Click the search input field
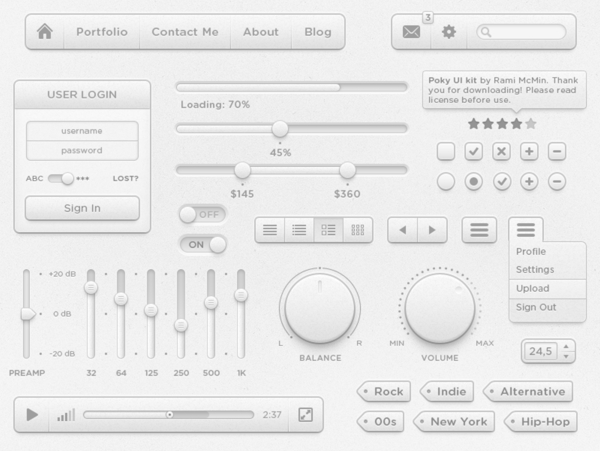Viewport: 600px width, 451px height. click(521, 32)
